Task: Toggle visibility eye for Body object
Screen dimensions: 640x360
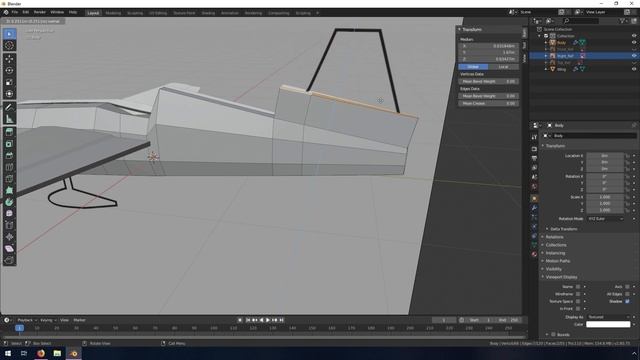Action: [x=634, y=42]
